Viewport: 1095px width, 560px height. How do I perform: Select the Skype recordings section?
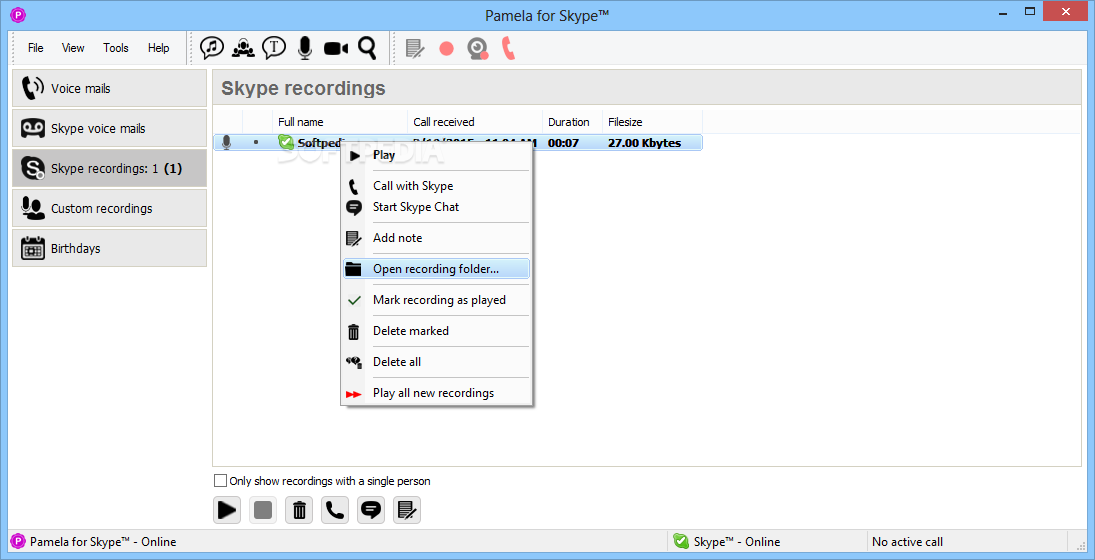coord(110,168)
